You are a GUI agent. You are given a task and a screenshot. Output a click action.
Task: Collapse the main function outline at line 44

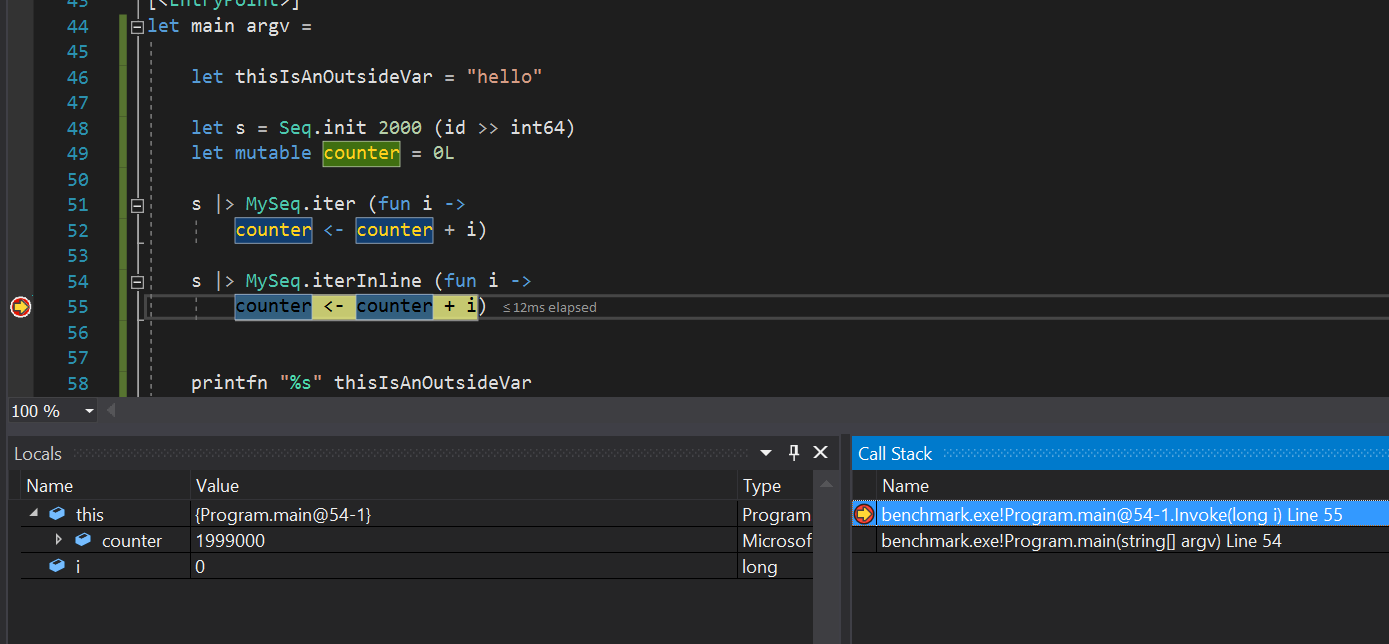(x=138, y=26)
